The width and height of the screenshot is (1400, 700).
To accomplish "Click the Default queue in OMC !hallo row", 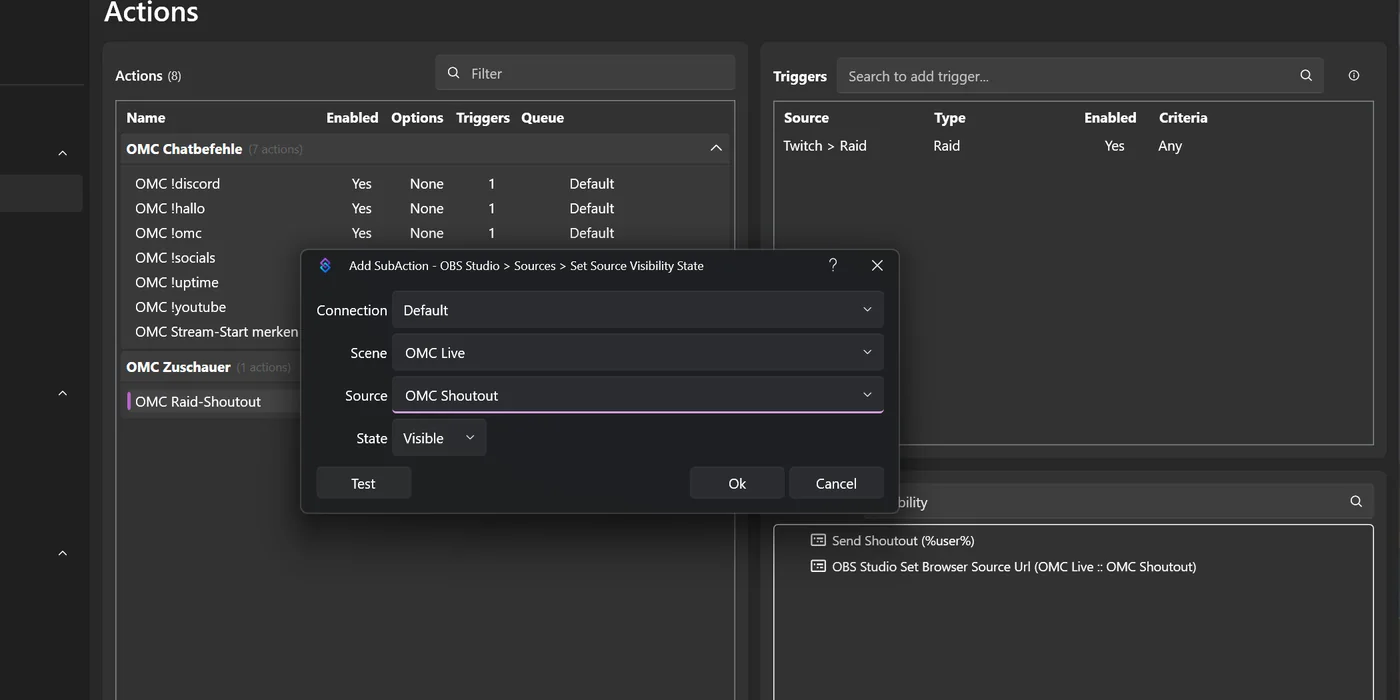I will coord(592,208).
